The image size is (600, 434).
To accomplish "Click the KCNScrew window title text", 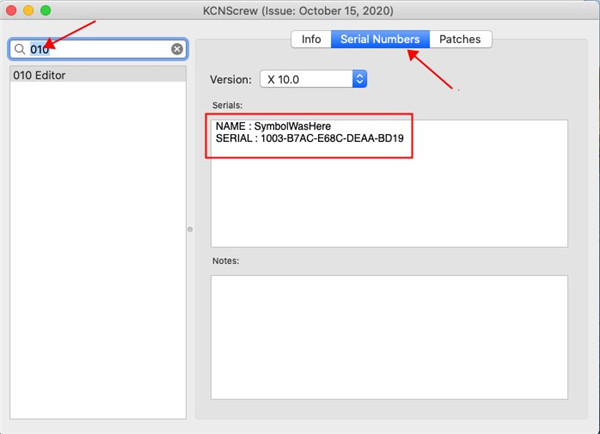I will 298,11.
